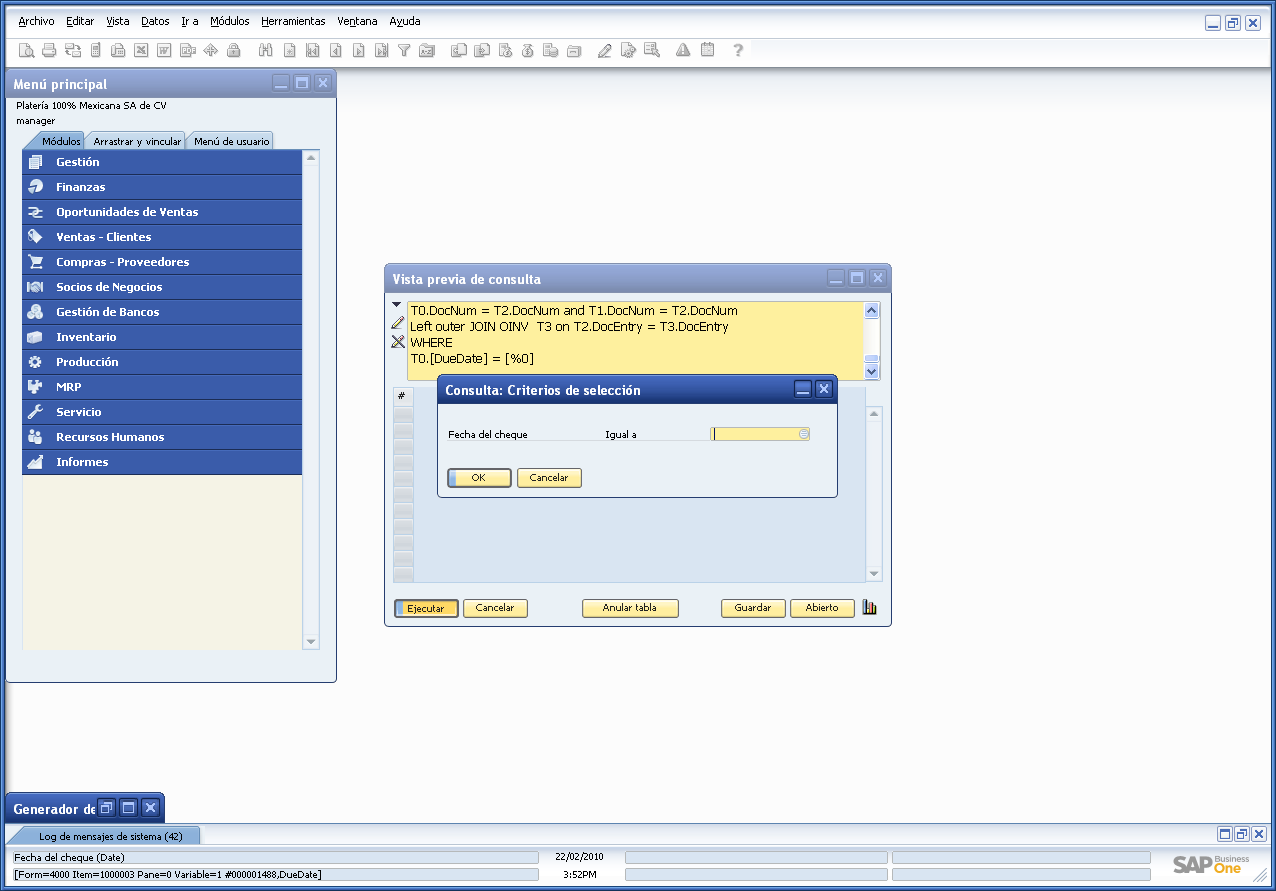Click the alert triangle toolbar icon
Screen dimensions: 1276x891
pyautogui.click(x=682, y=50)
